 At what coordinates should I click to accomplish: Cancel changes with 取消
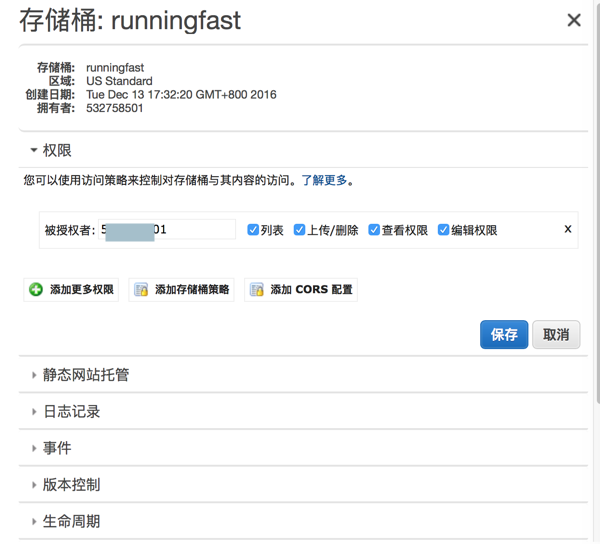click(x=556, y=334)
